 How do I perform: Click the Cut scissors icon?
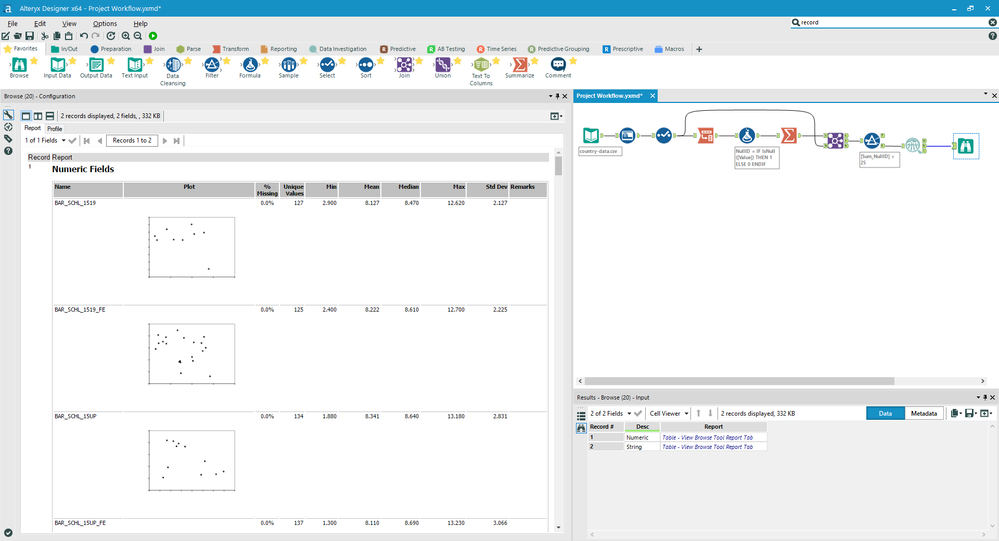click(45, 36)
